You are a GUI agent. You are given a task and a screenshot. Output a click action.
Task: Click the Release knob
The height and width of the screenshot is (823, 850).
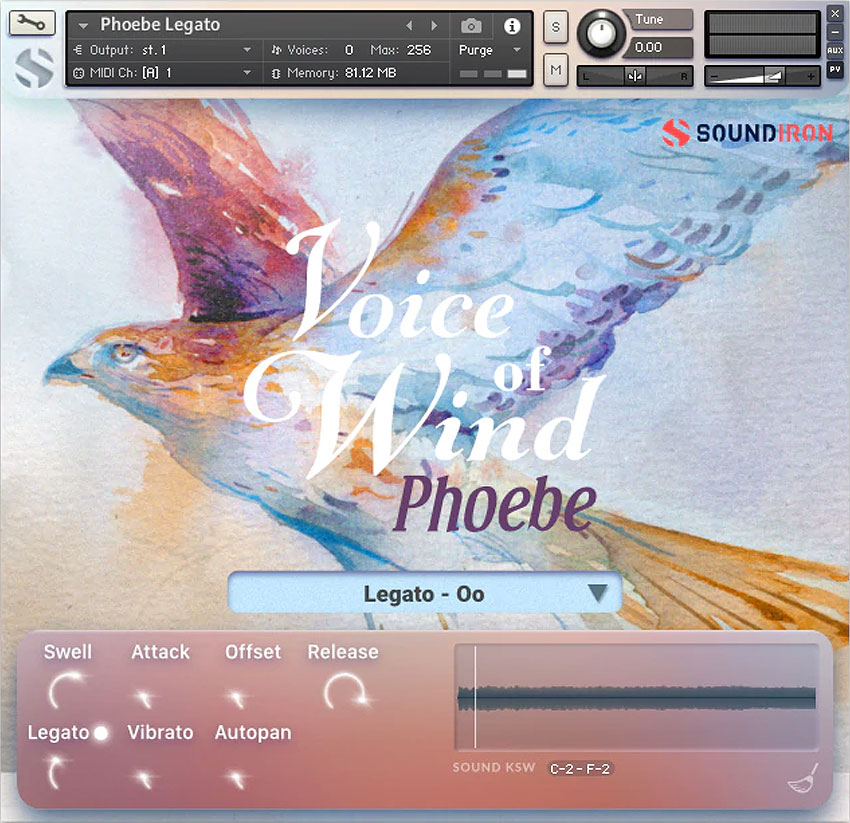(346, 692)
